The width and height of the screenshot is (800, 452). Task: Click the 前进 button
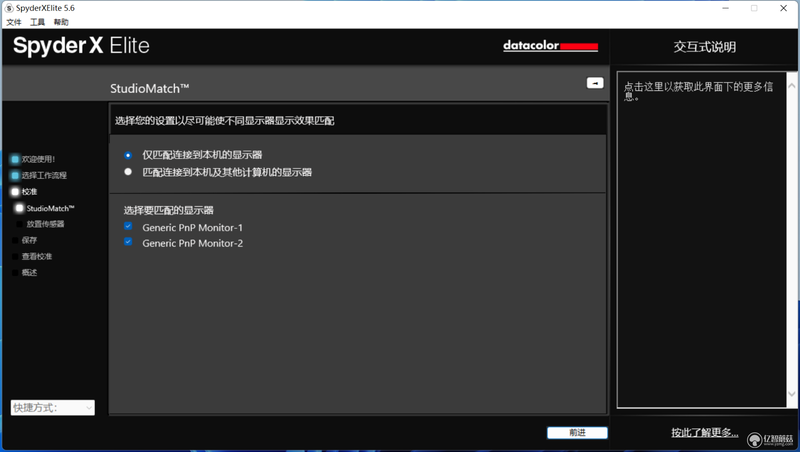click(x=577, y=433)
